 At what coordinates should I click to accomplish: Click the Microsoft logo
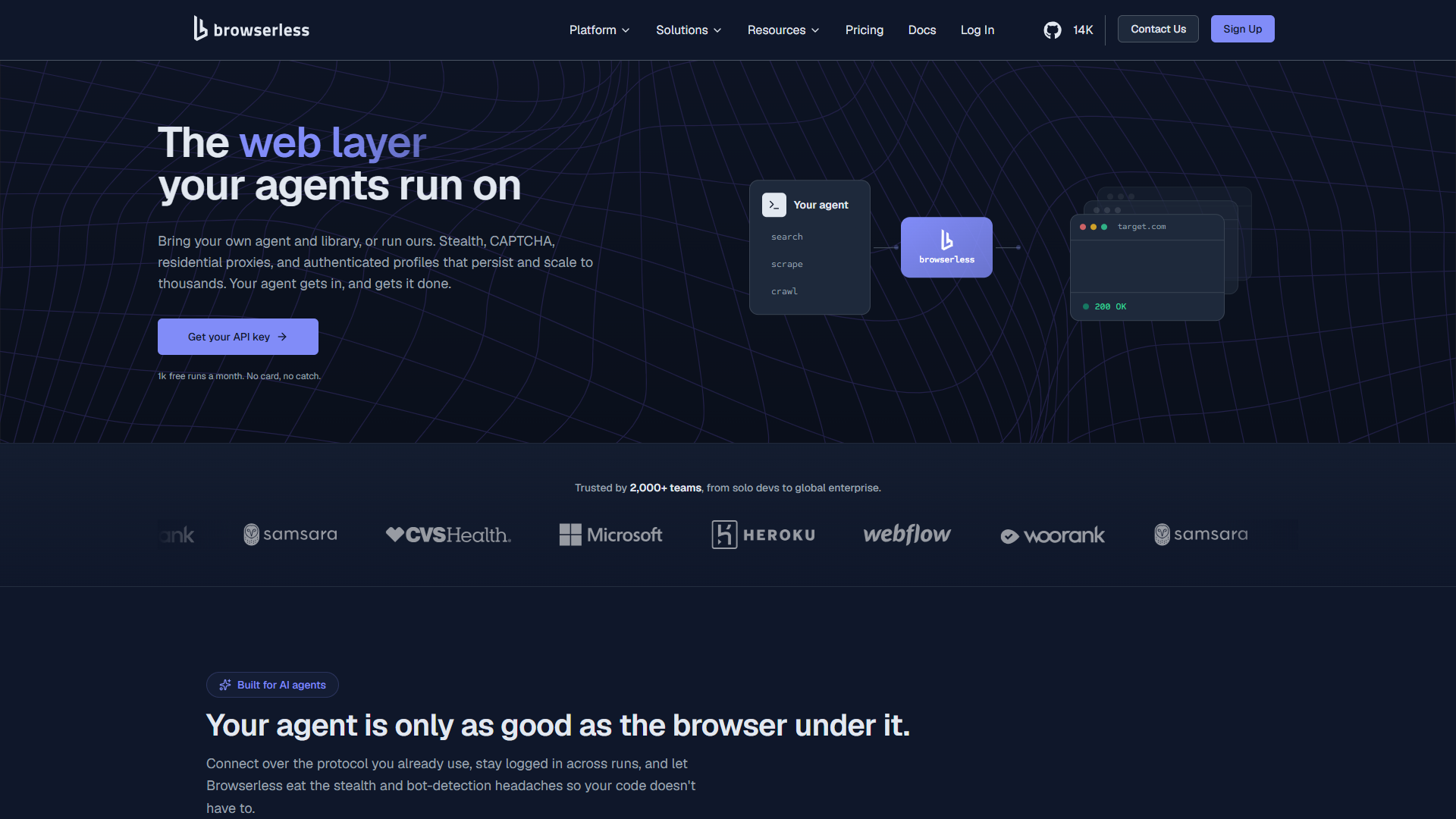[610, 535]
